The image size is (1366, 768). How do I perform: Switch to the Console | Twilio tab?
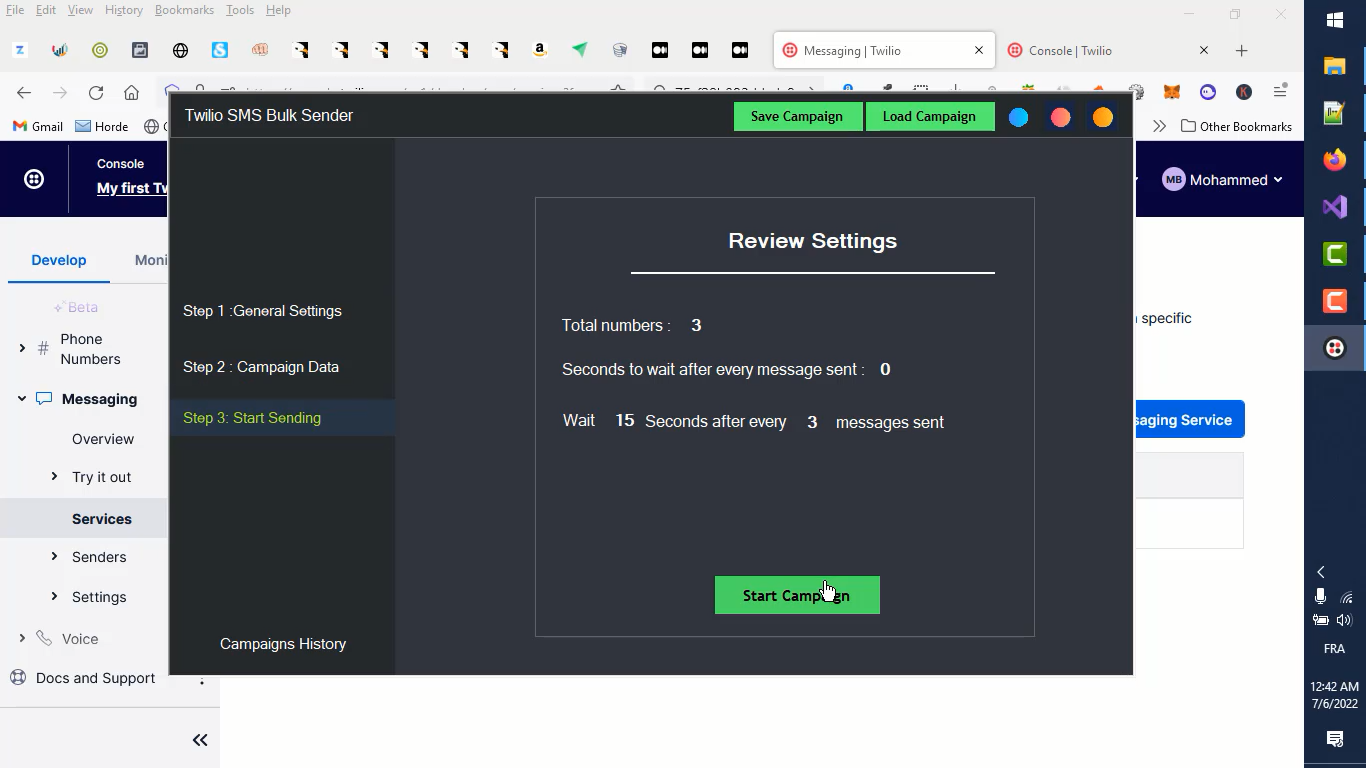pyautogui.click(x=1110, y=50)
